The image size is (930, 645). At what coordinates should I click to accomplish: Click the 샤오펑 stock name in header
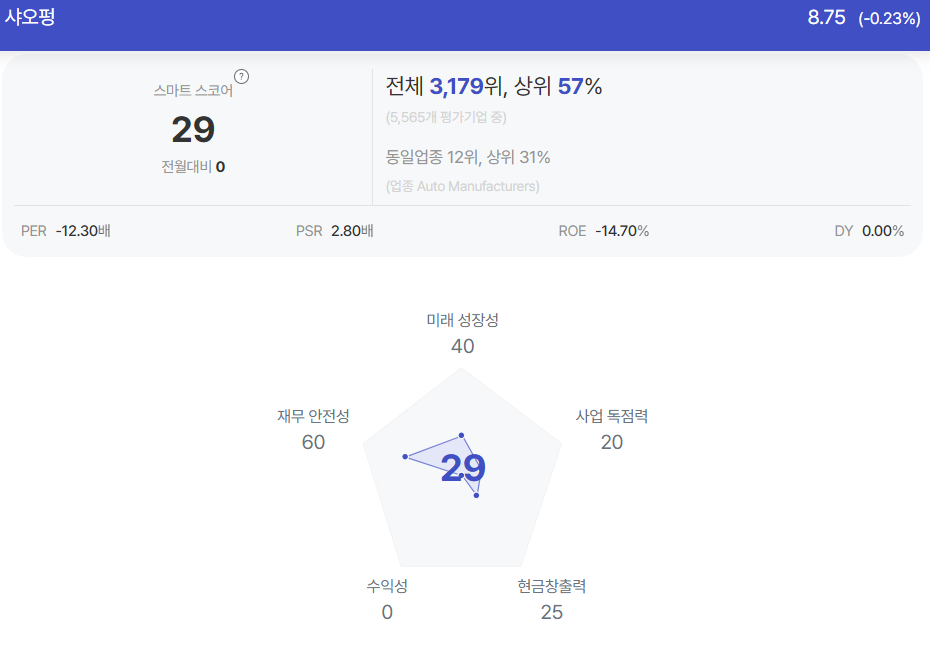pyautogui.click(x=30, y=17)
